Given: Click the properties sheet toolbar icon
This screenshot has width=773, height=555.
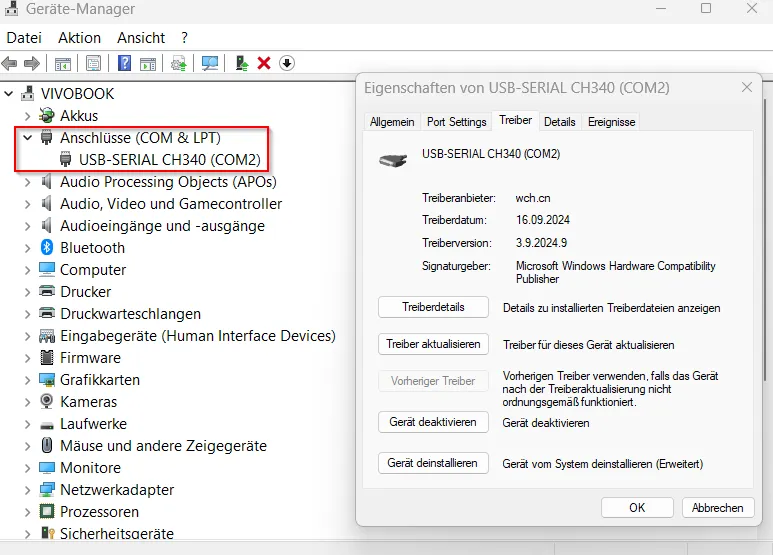Looking at the screenshot, I should tap(93, 63).
